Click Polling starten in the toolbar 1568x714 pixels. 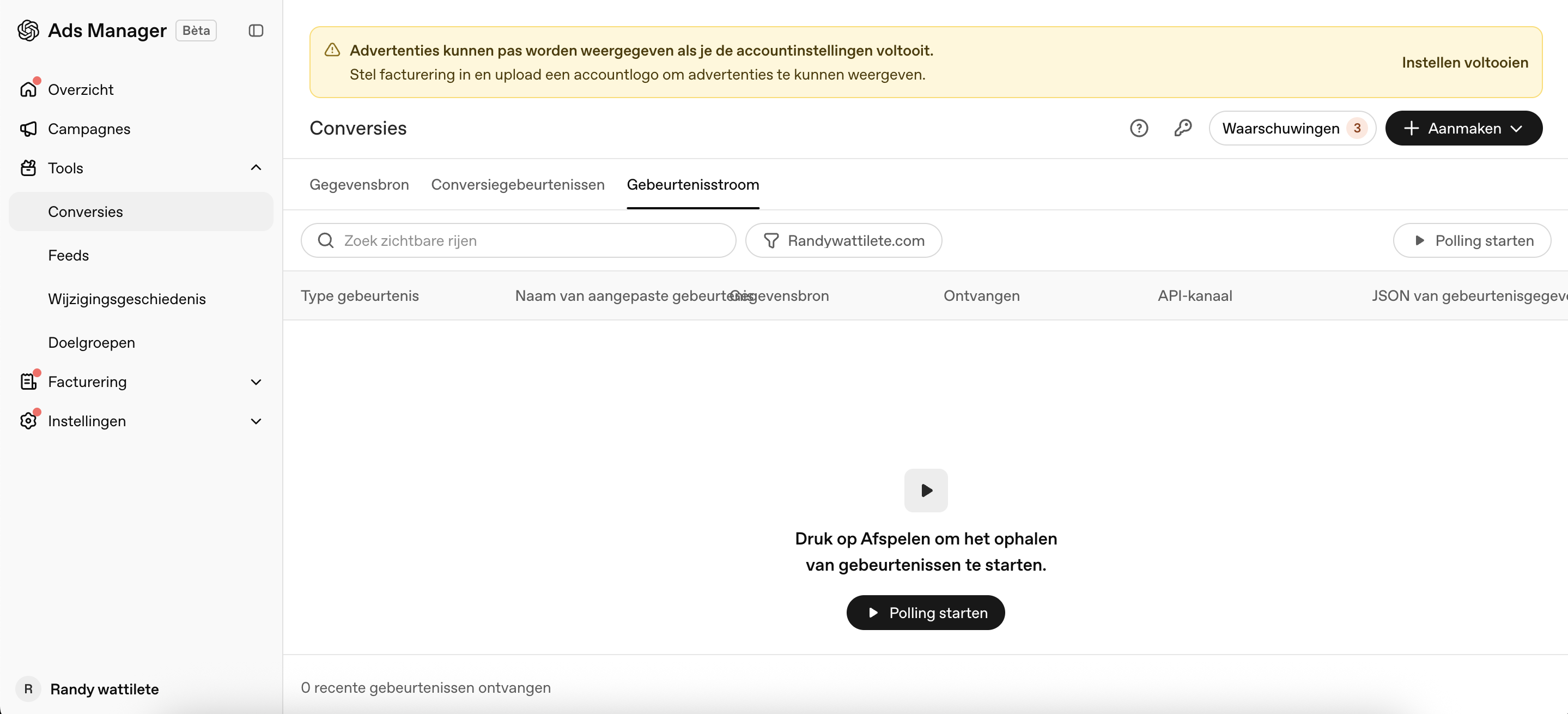[x=1472, y=240]
